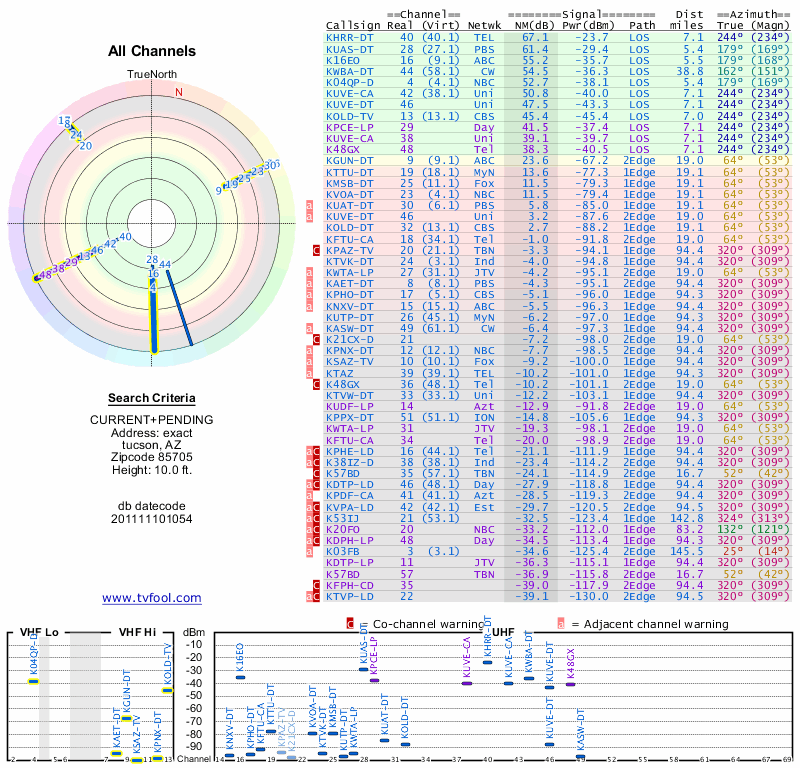
Task: Click the 38.8 miles distance for KWBA-DT
Action: tap(690, 72)
